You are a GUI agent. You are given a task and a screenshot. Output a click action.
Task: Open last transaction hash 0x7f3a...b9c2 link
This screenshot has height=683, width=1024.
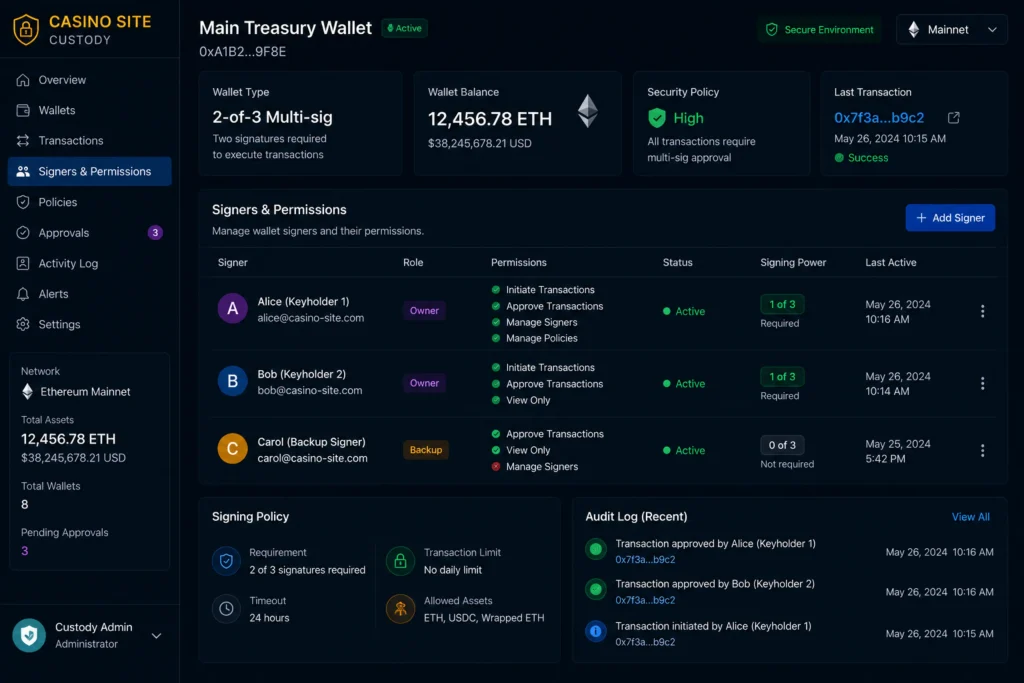(879, 118)
